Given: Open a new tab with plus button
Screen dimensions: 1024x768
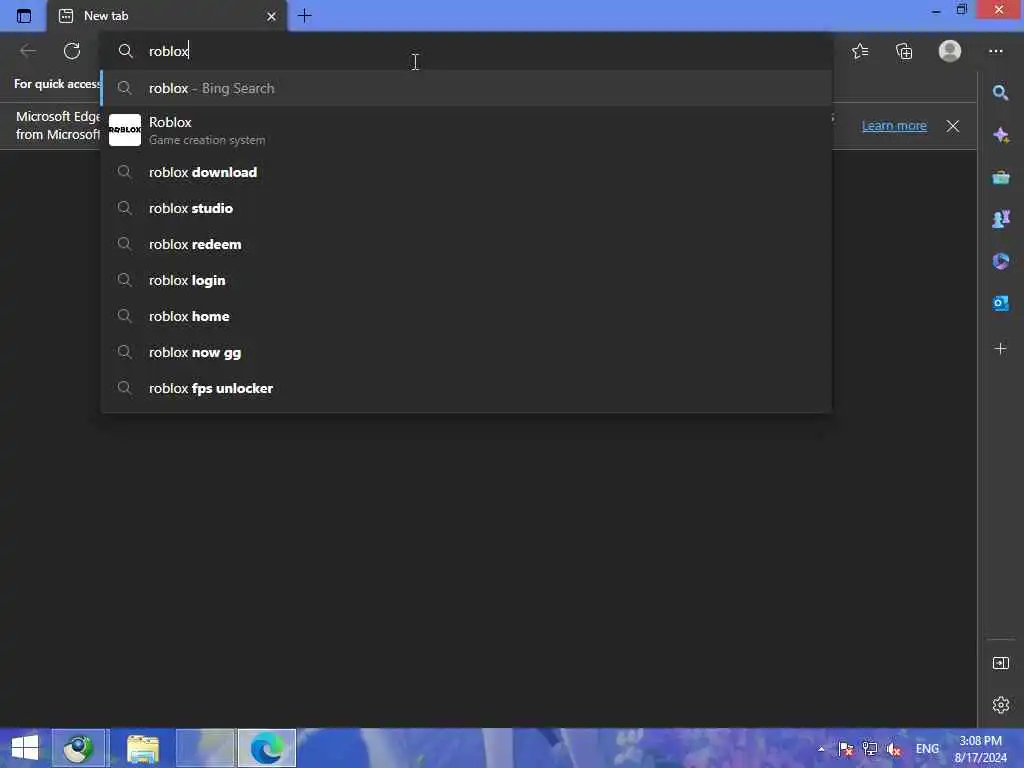Looking at the screenshot, I should tap(304, 16).
